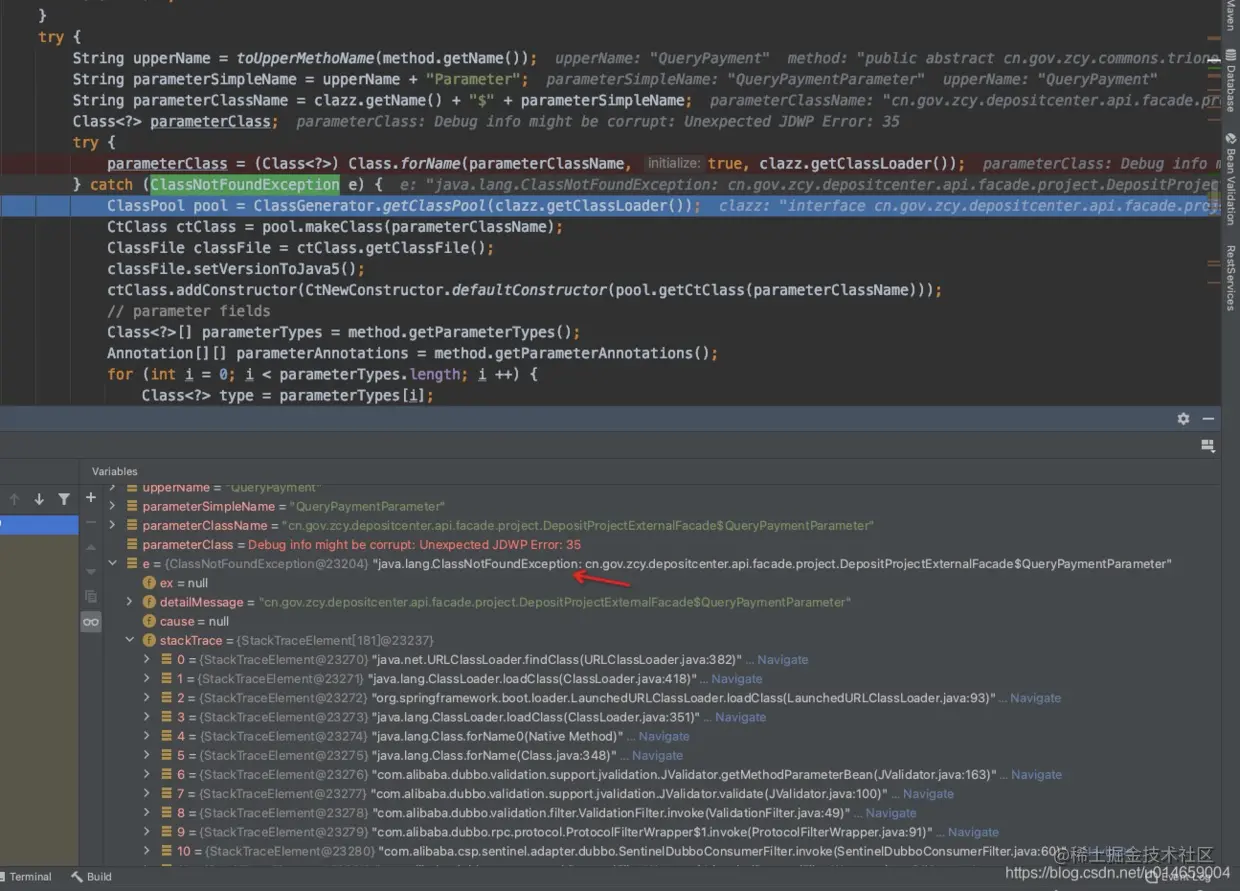Hide the debug tool window
The width and height of the screenshot is (1240, 891).
pyautogui.click(x=1208, y=419)
